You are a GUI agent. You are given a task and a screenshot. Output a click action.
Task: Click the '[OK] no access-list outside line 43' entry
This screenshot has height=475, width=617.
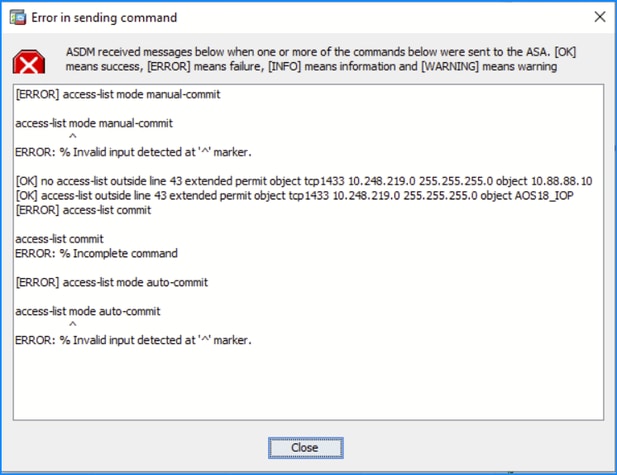304,181
